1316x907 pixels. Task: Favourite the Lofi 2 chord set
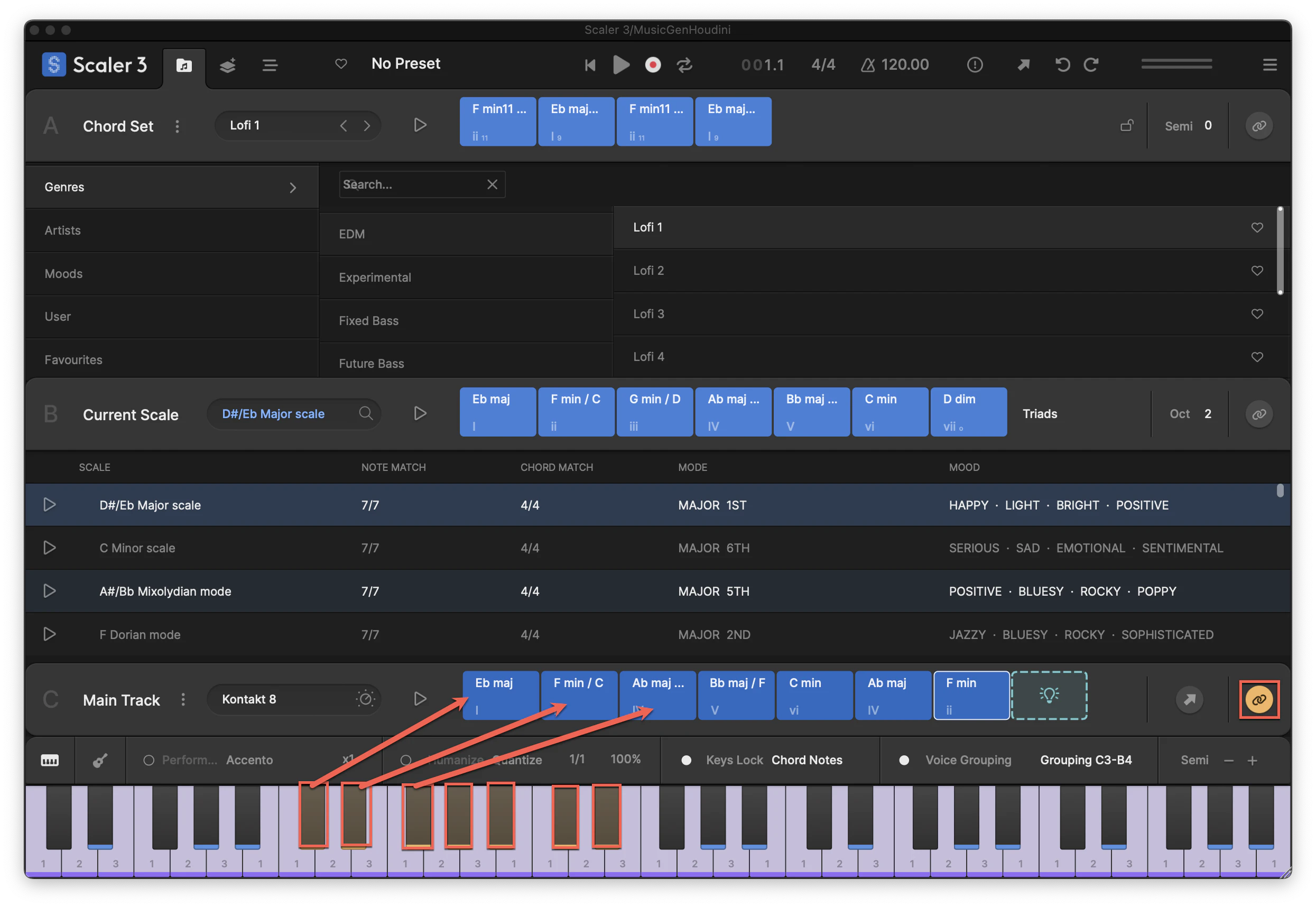[x=1257, y=271]
